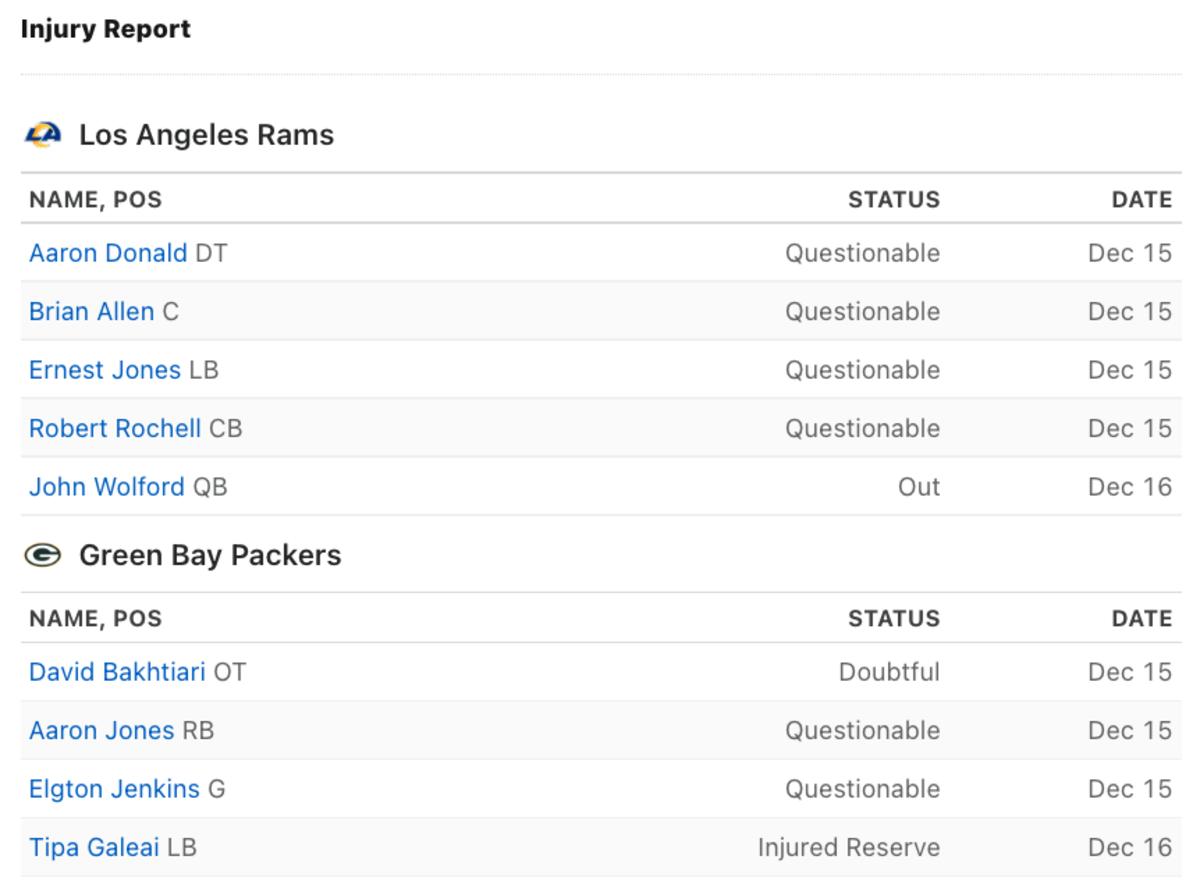Select the Tipa Galeai player link

[94, 848]
